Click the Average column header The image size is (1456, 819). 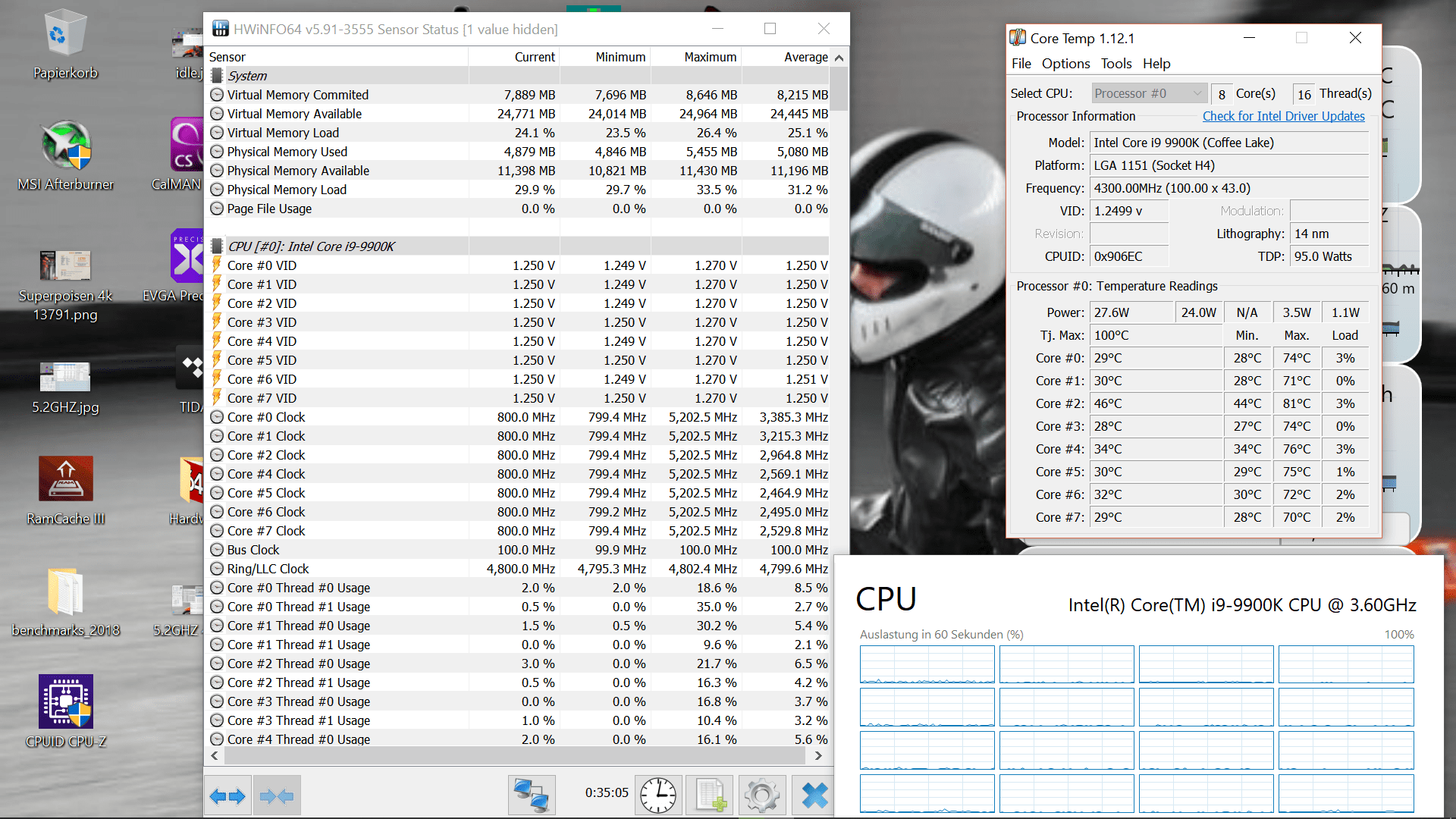786,57
